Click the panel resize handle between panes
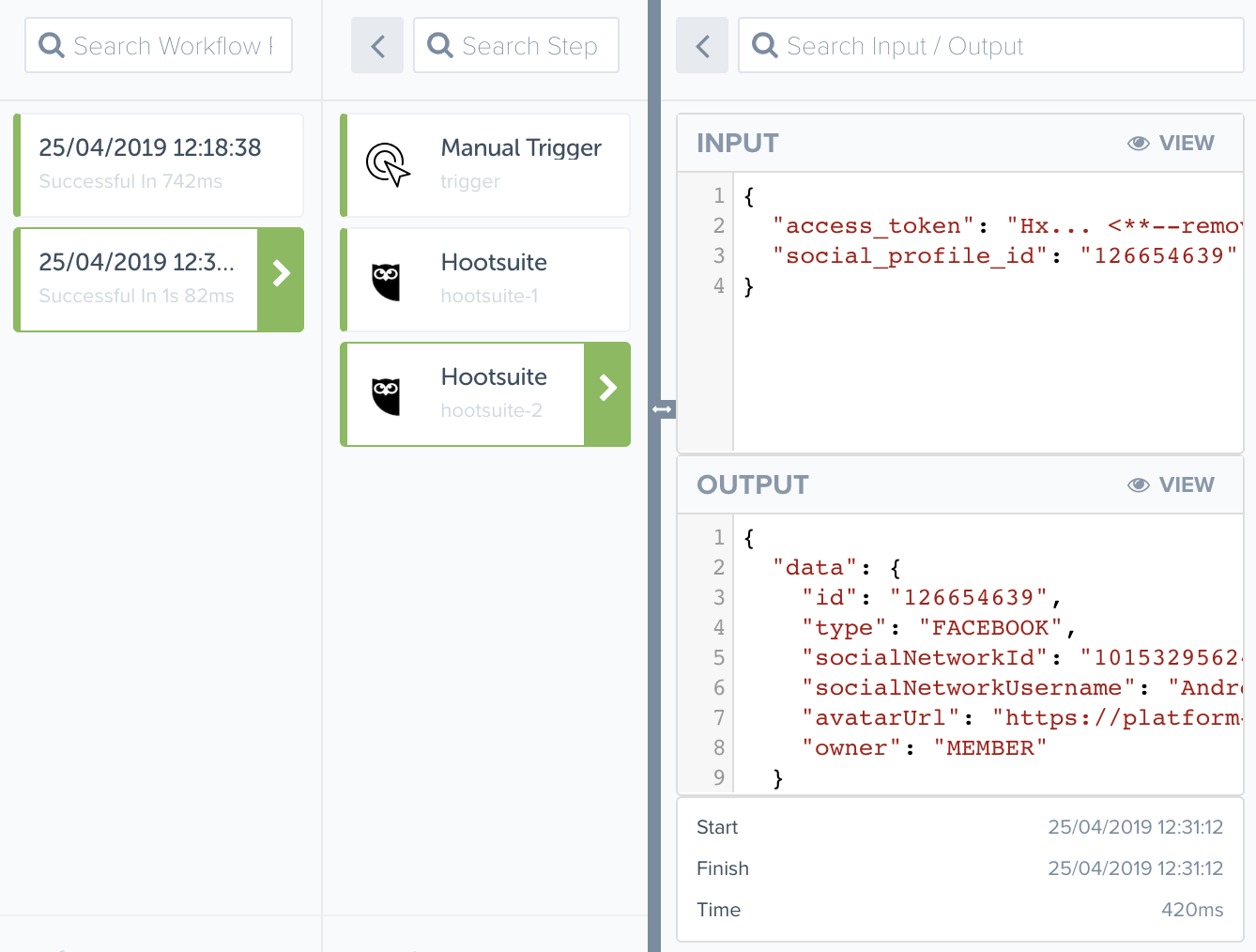This screenshot has height=952, width=1256. point(664,408)
